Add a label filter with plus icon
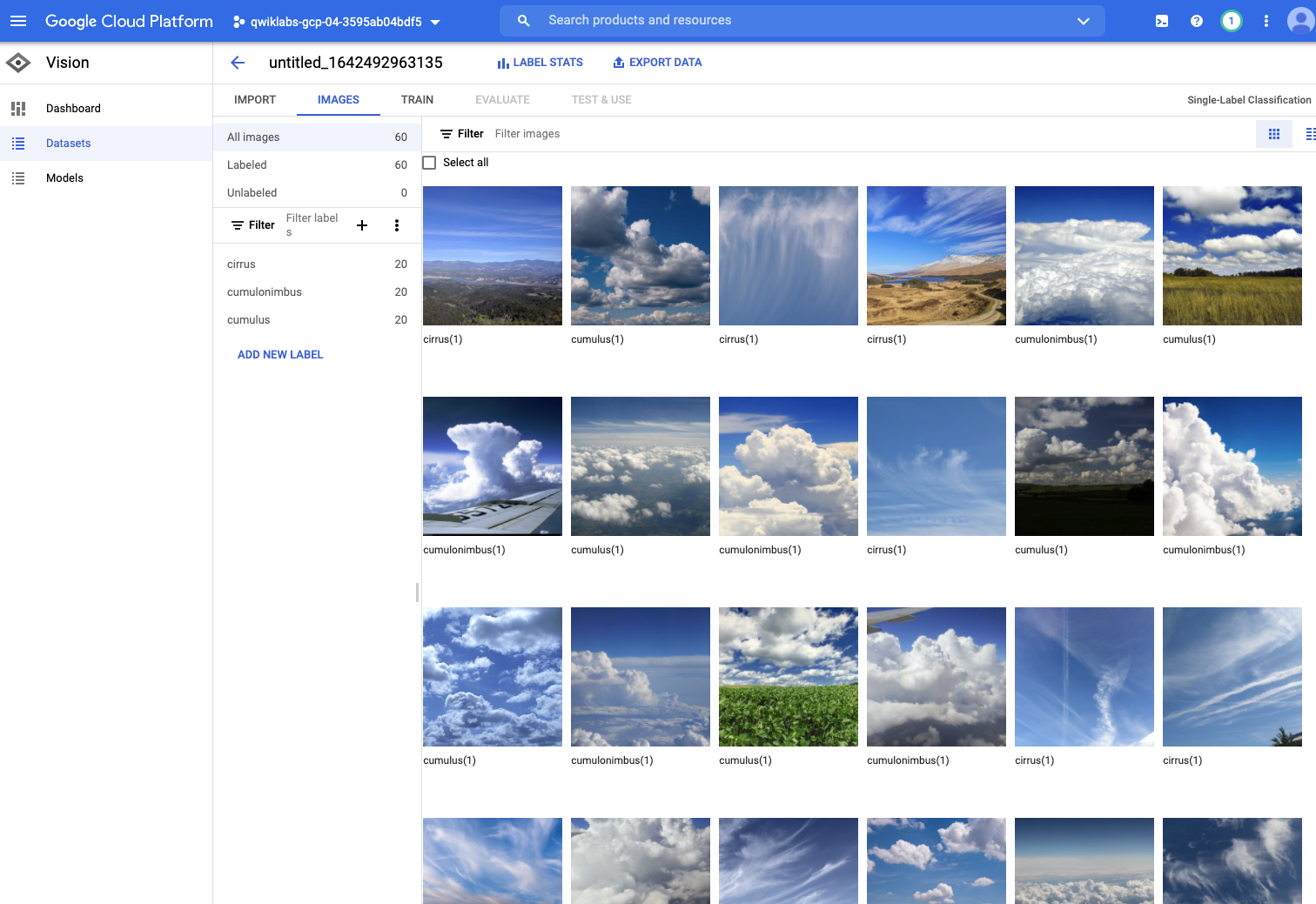This screenshot has height=904, width=1316. pyautogui.click(x=362, y=225)
